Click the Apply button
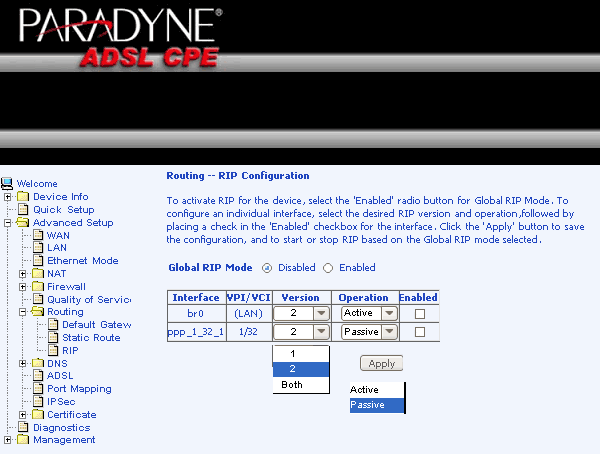 coord(382,363)
